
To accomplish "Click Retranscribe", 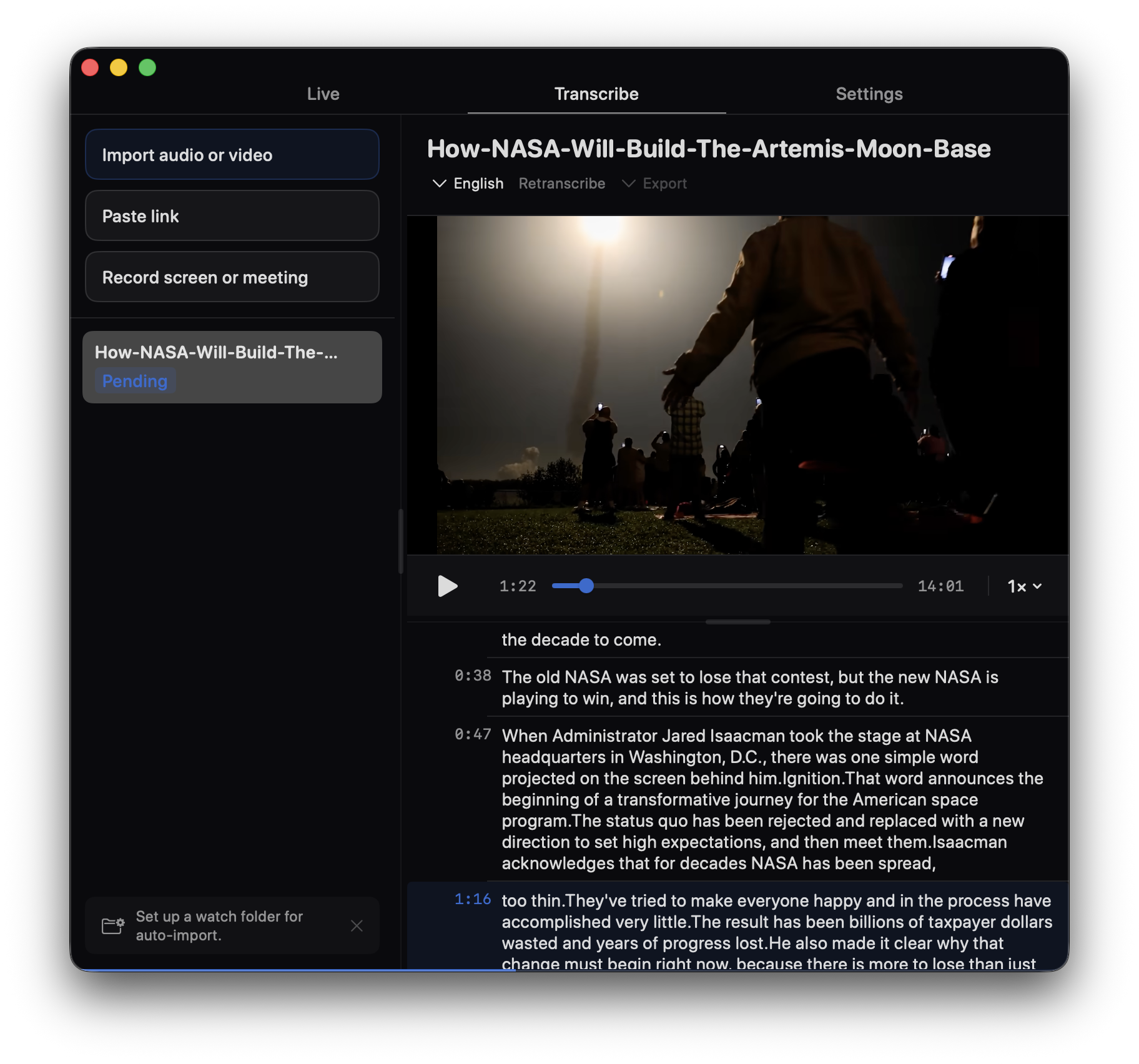I will click(x=562, y=184).
